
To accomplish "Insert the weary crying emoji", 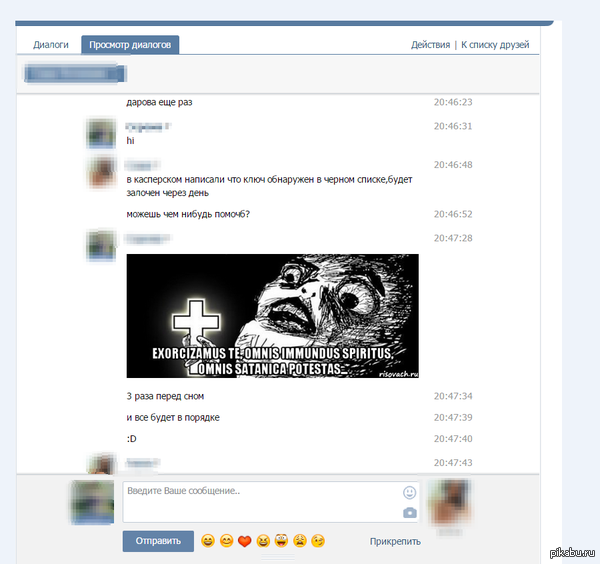I will 300,541.
